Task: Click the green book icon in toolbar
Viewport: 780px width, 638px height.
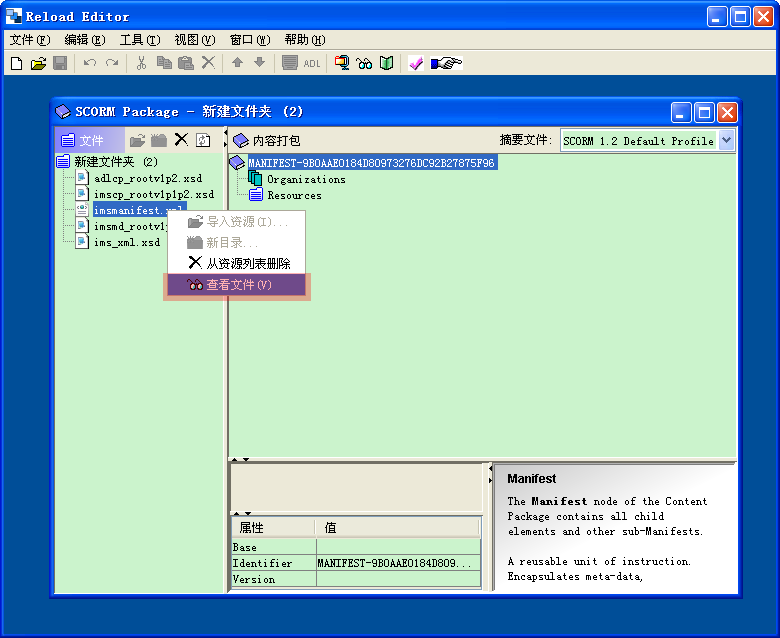Action: point(387,63)
